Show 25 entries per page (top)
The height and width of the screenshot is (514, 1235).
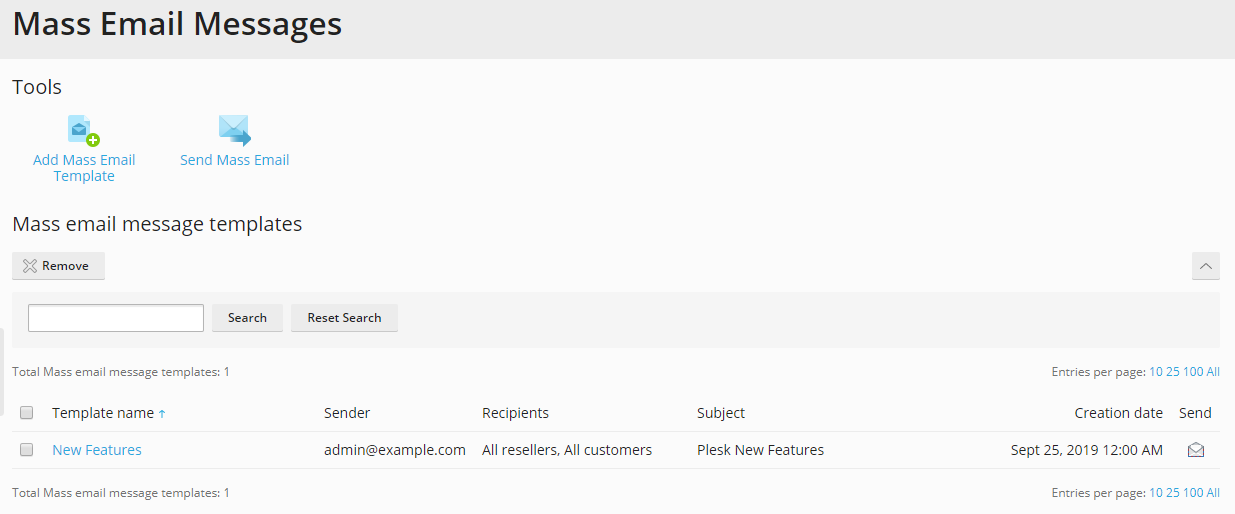click(x=1172, y=372)
